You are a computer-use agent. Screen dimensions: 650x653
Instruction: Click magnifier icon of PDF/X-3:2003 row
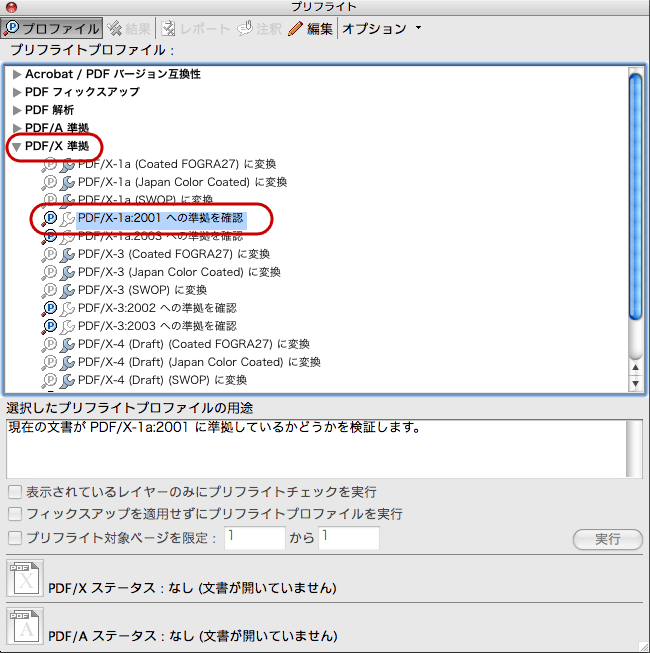49,326
